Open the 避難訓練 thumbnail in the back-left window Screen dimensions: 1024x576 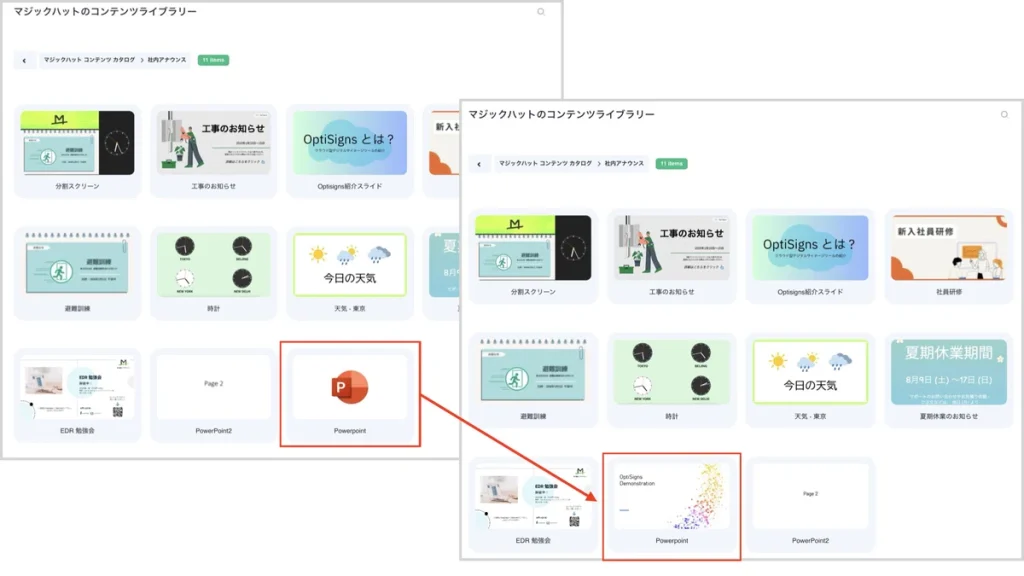pyautogui.click(x=77, y=265)
